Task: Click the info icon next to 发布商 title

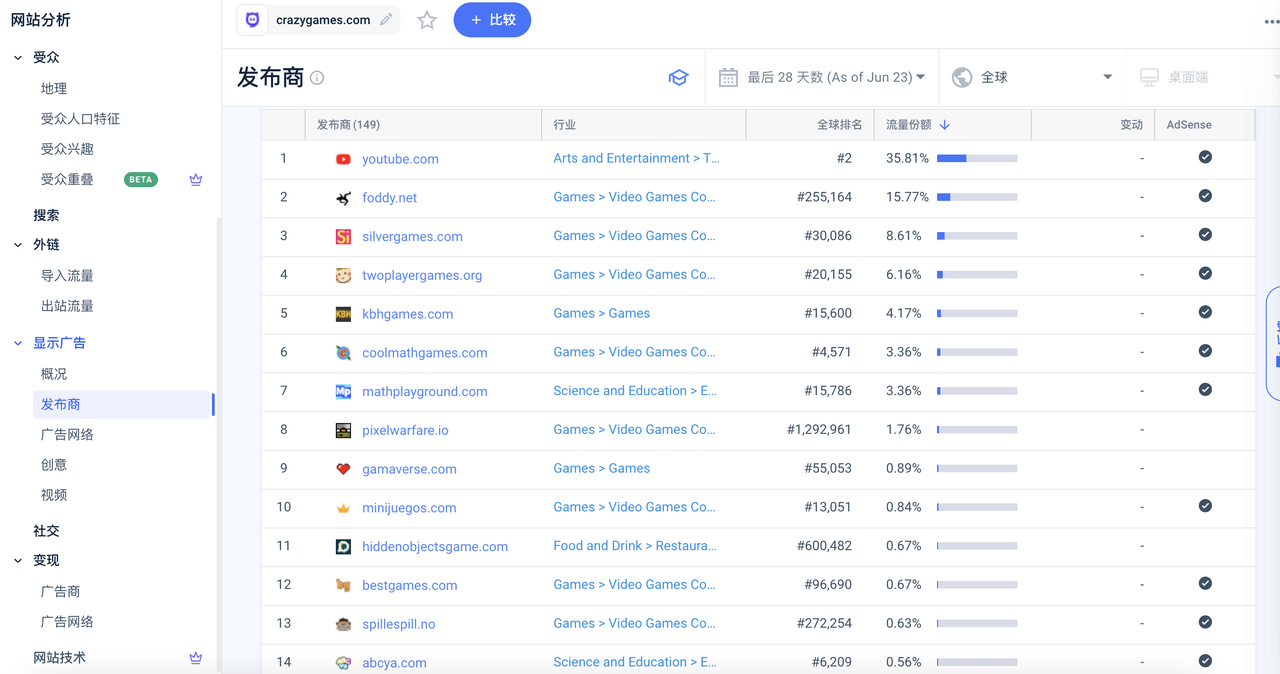Action: coord(317,78)
